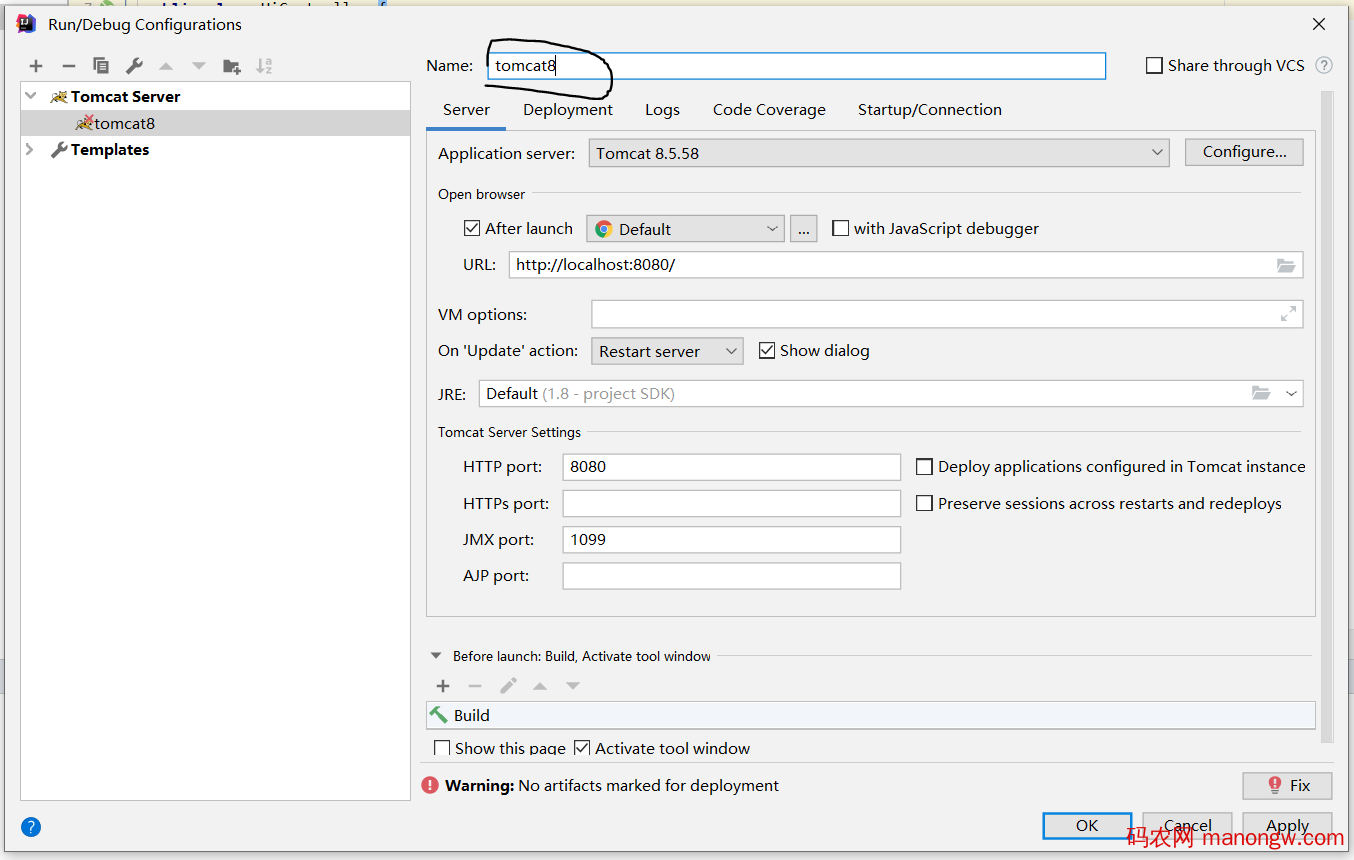1354x860 pixels.
Task: Add a Before launch task
Action: (x=443, y=686)
